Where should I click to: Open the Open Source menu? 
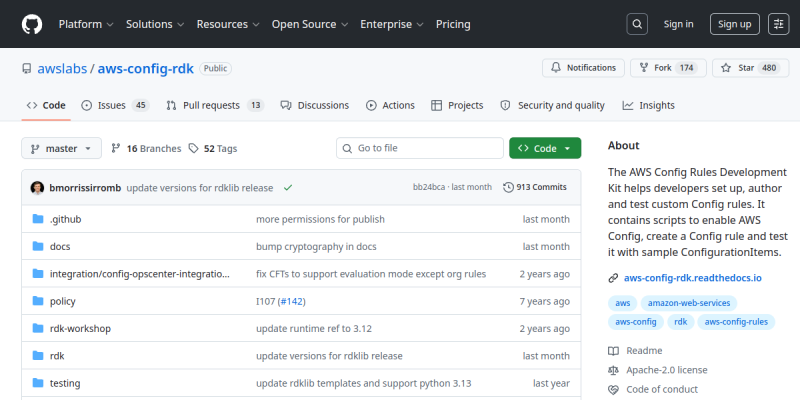click(310, 24)
